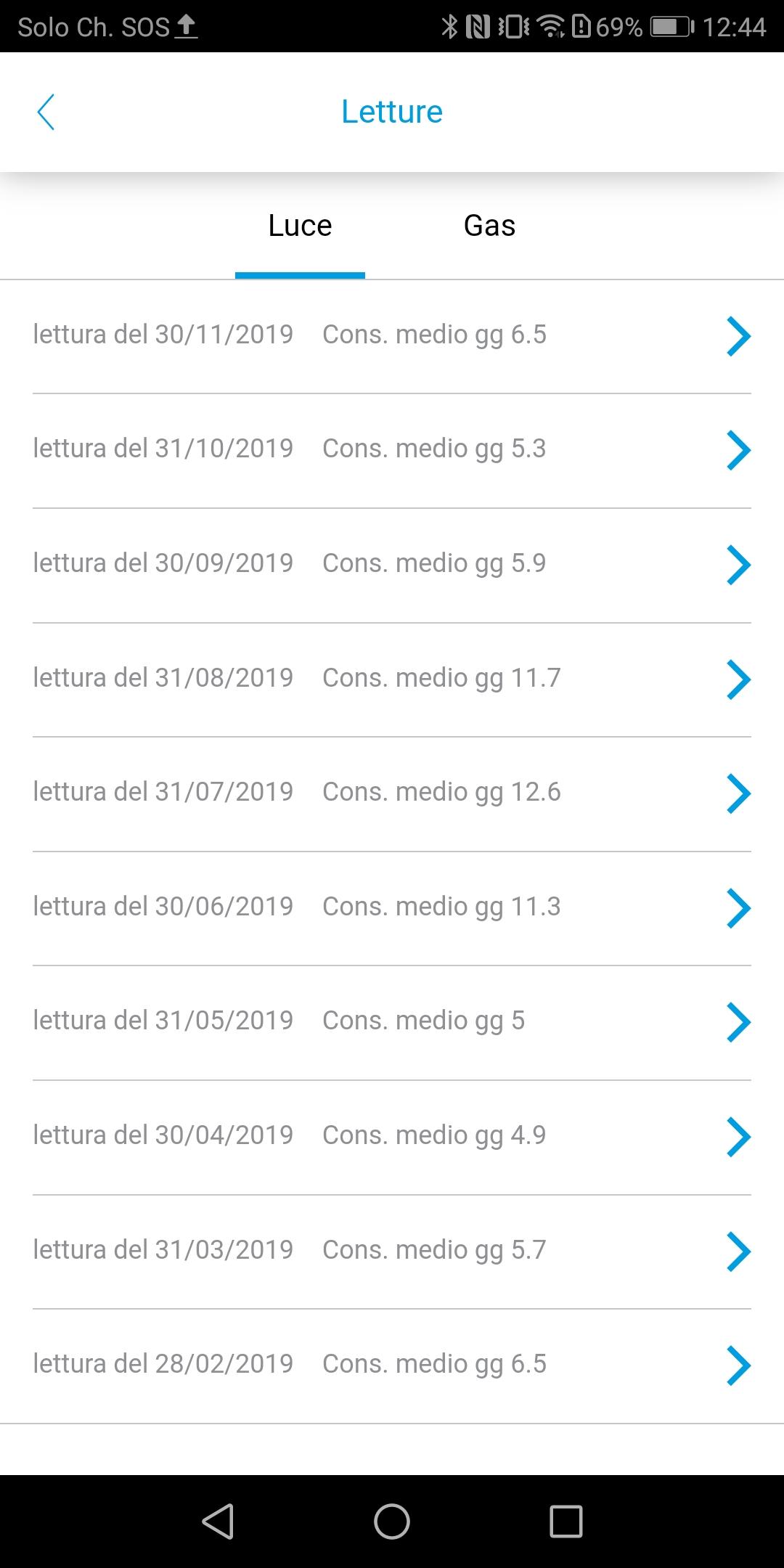Select the Luce tab
The height and width of the screenshot is (1568, 784).
coord(300,226)
